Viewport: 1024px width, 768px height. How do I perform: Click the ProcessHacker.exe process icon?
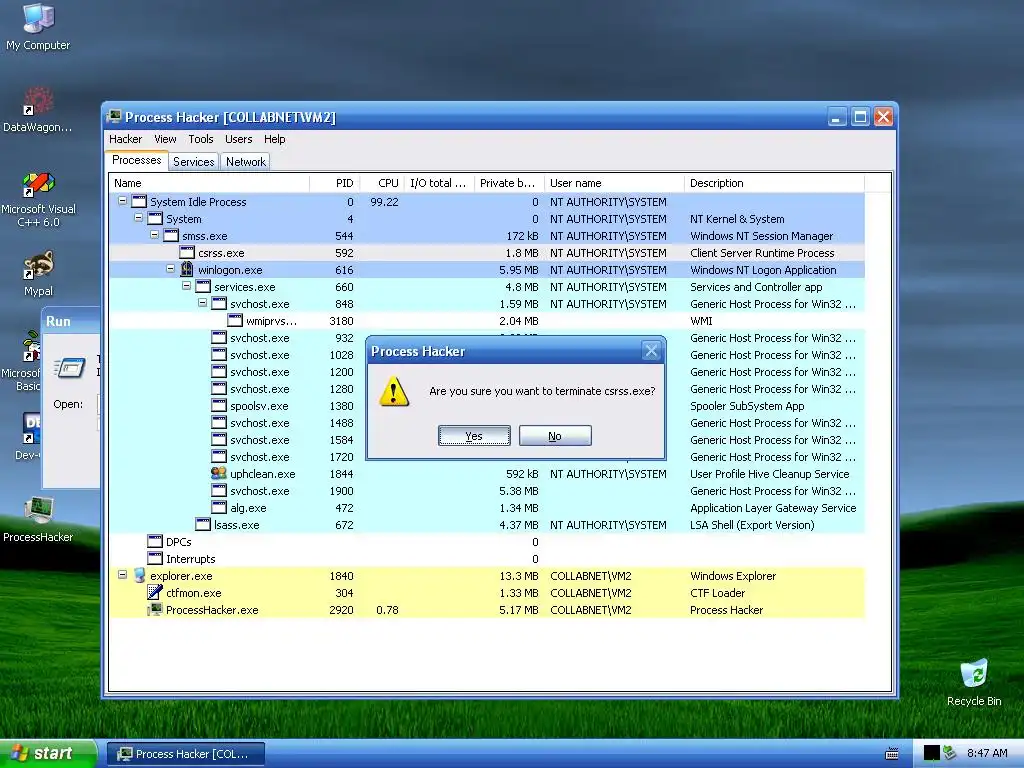(155, 609)
